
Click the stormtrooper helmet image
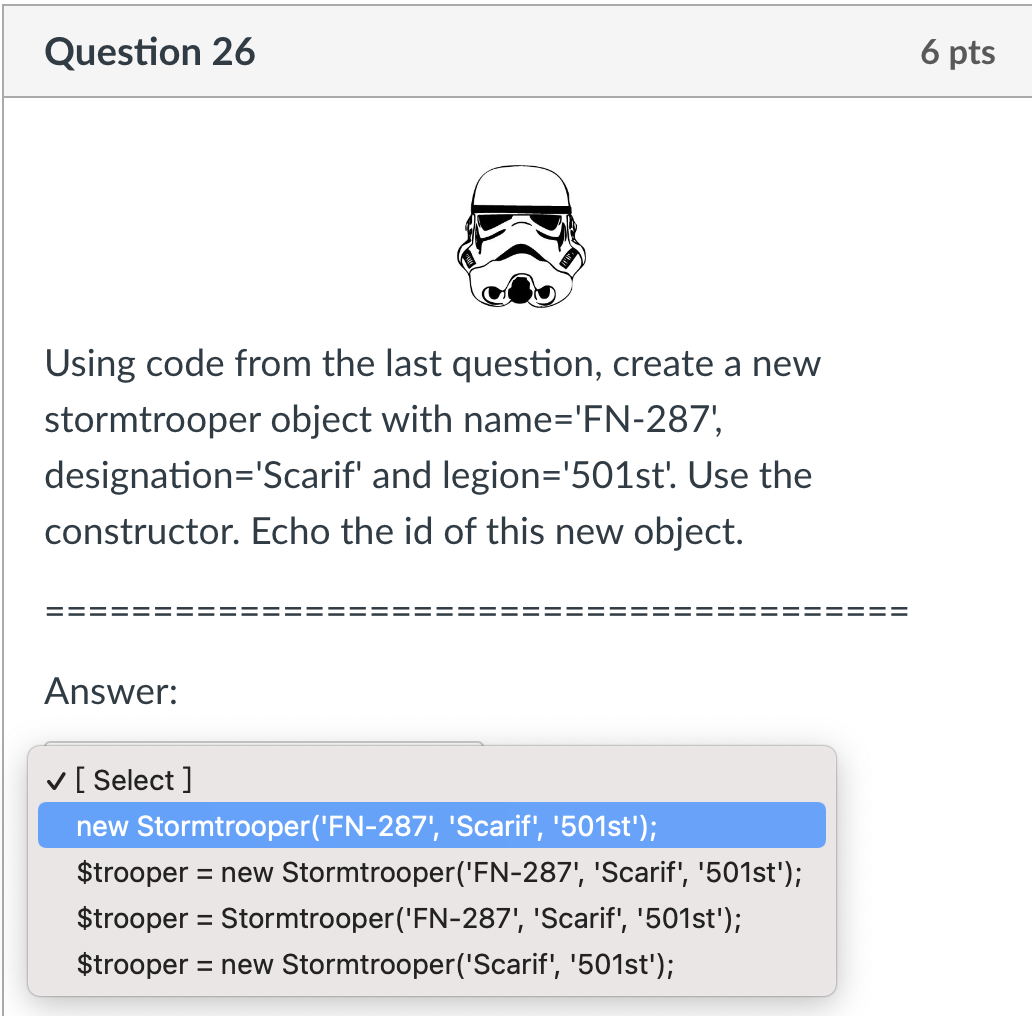(x=520, y=235)
